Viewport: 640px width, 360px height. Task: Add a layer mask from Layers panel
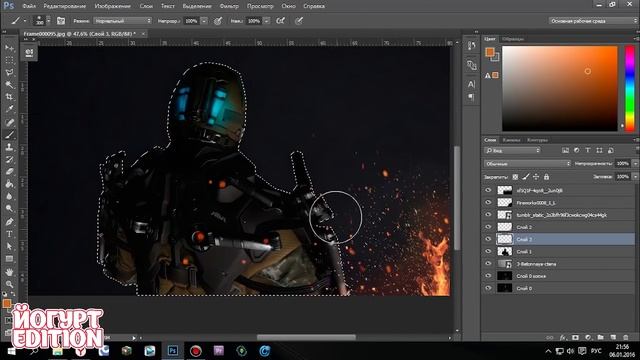tap(575, 338)
